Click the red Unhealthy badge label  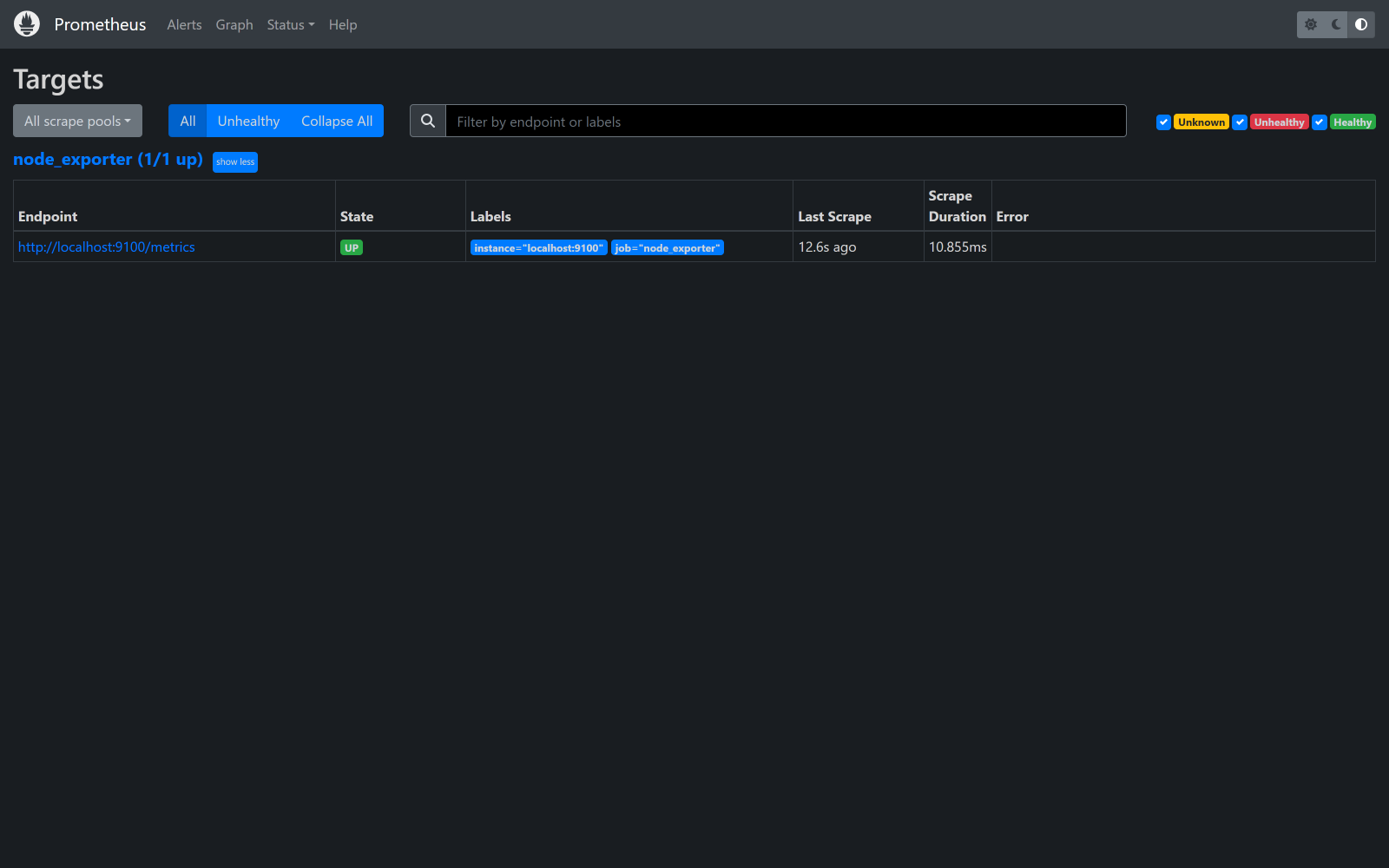click(x=1280, y=122)
